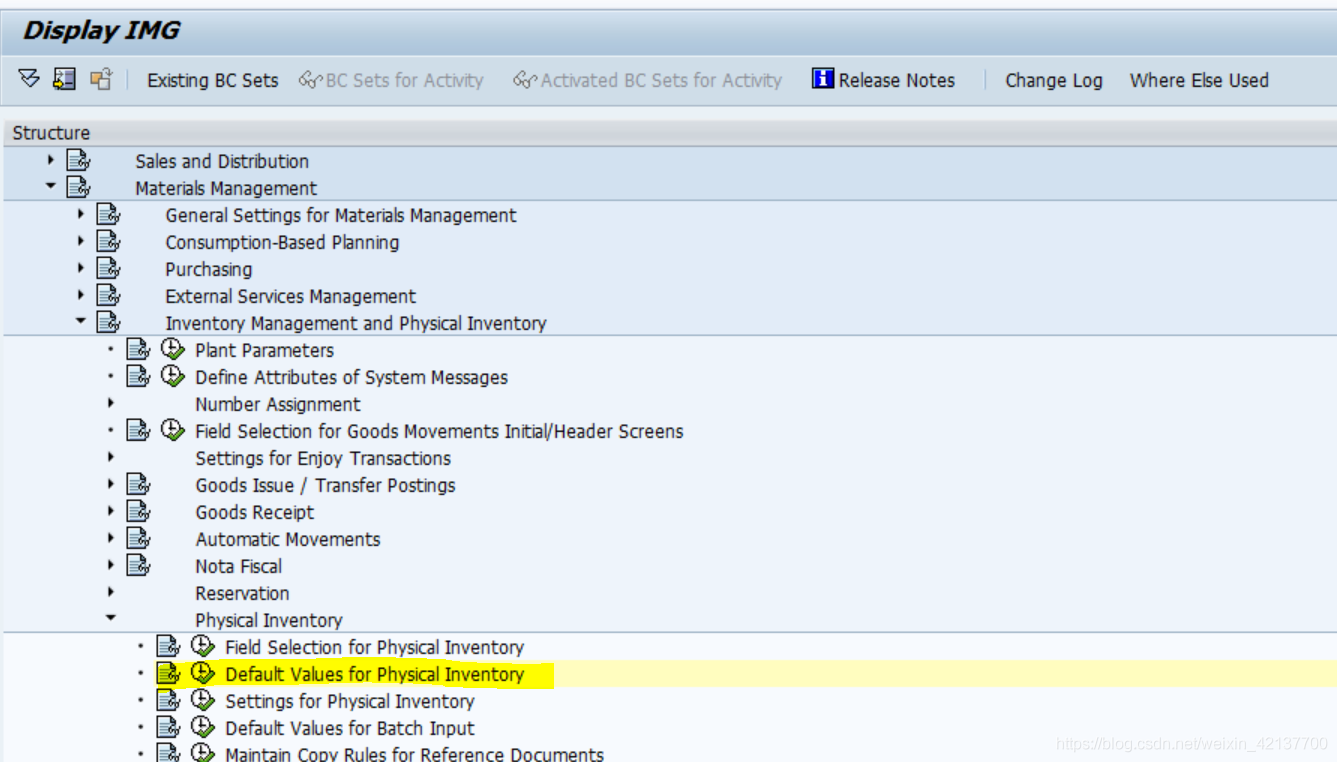
Task: Open documentation icon for Automatic Movements
Action: pos(138,538)
